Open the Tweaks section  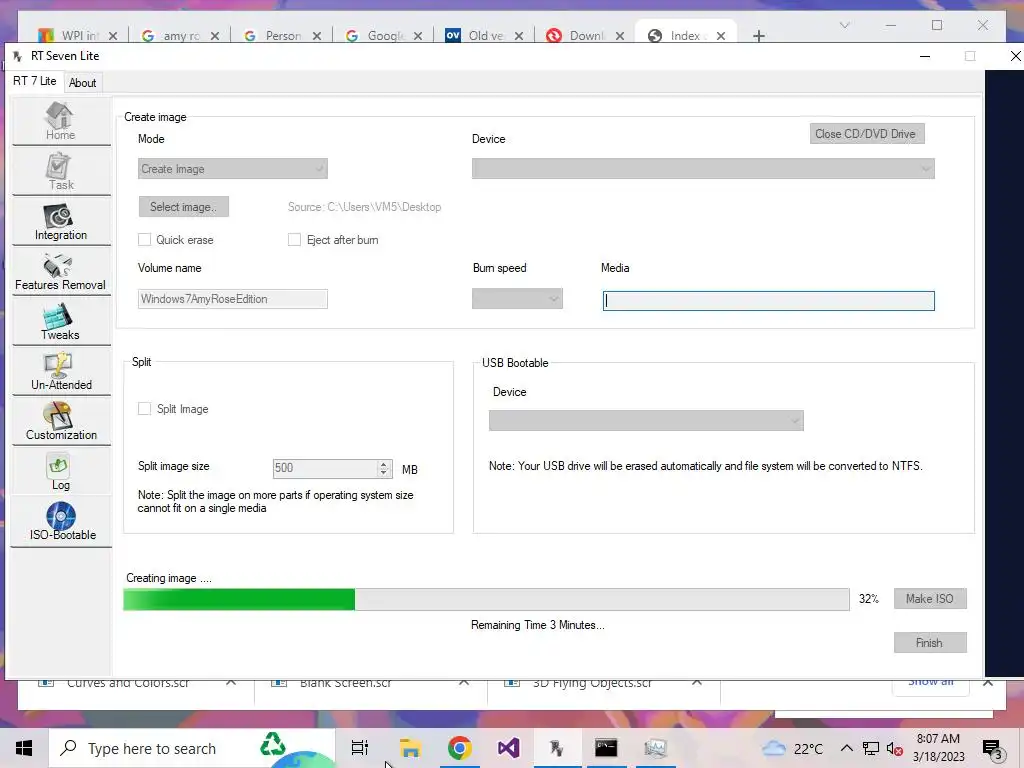(61, 321)
